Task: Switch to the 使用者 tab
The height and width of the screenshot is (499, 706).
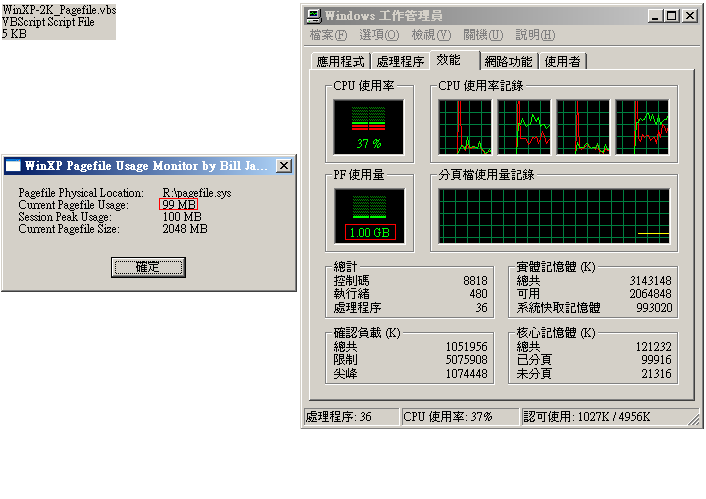Action: 563,62
